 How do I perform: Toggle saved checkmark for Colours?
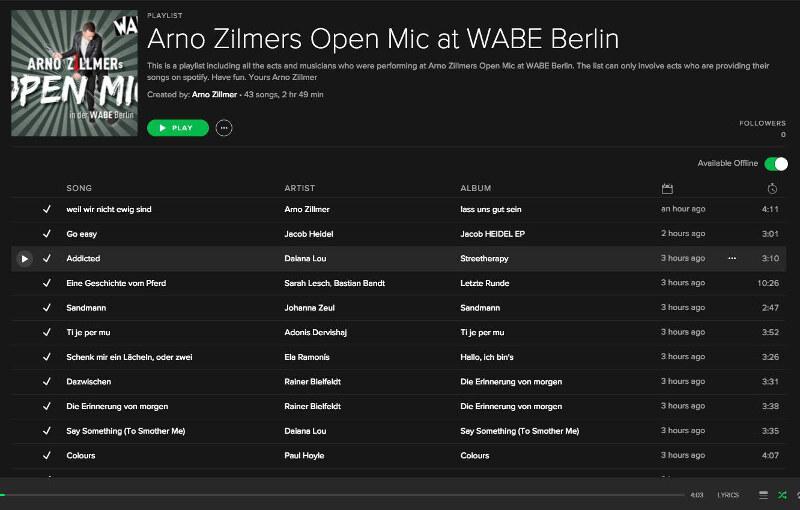pyautogui.click(x=46, y=455)
